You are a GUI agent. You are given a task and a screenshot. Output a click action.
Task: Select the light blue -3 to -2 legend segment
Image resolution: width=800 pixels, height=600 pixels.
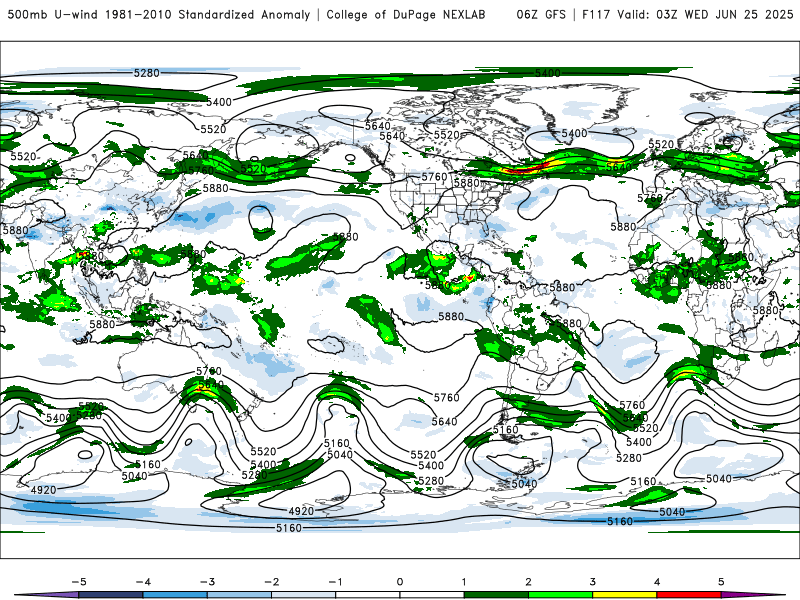[239, 595]
